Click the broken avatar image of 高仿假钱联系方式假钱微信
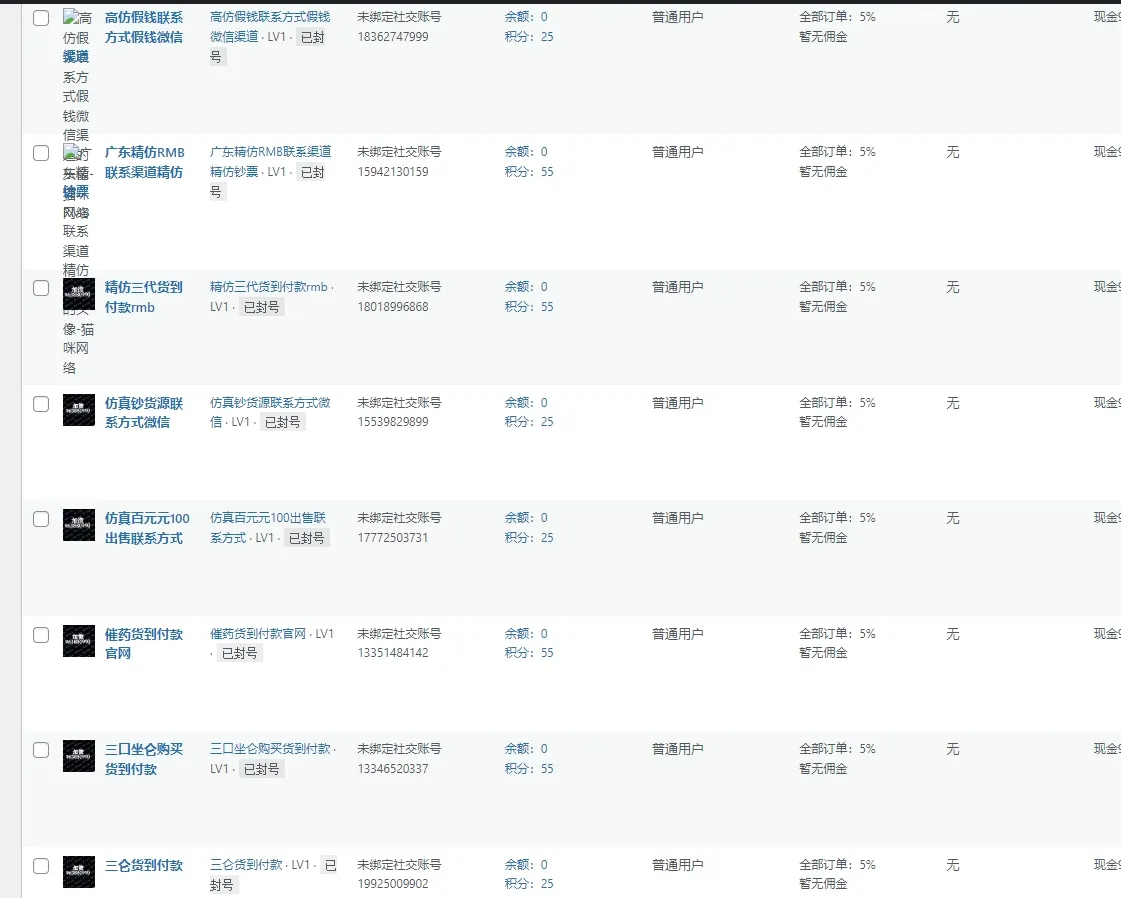This screenshot has height=898, width=1121. [x=69, y=17]
